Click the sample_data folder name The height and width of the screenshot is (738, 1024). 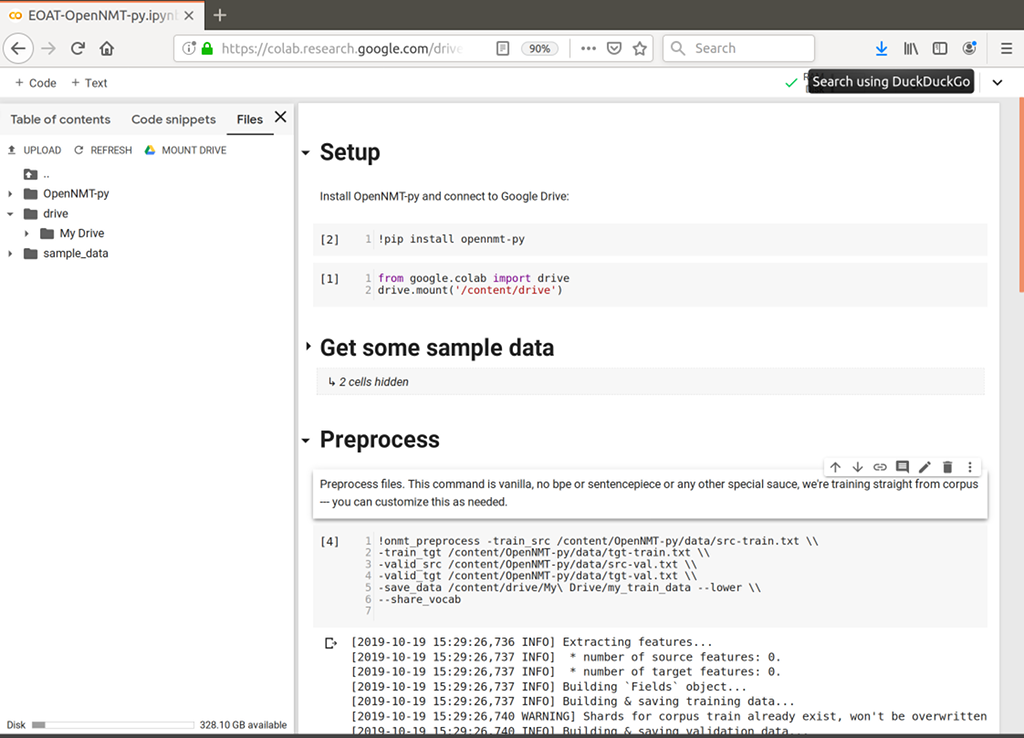(x=76, y=253)
